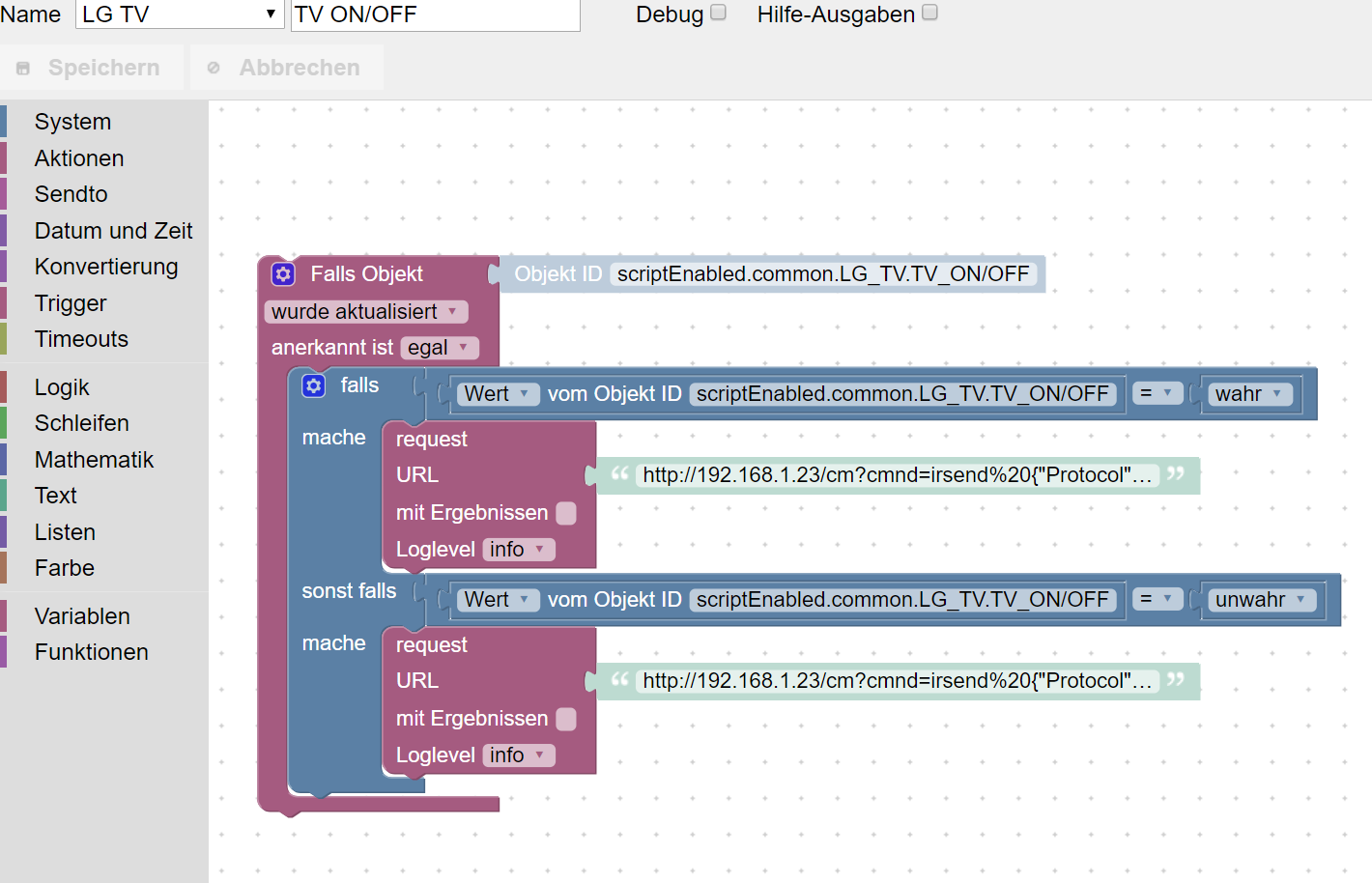Toggle mit Ergebnissen in second request block

click(566, 719)
